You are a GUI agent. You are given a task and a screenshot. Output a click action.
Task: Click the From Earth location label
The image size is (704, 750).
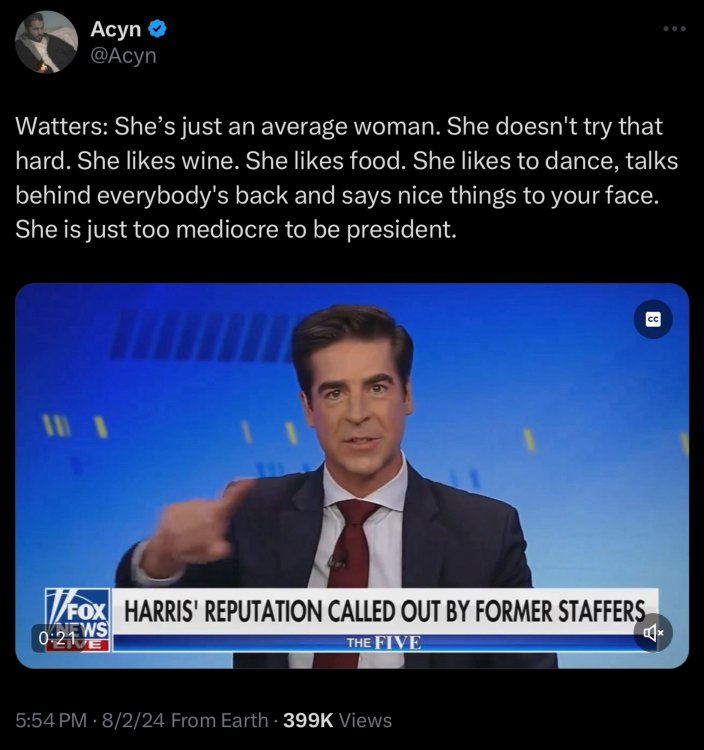point(220,720)
